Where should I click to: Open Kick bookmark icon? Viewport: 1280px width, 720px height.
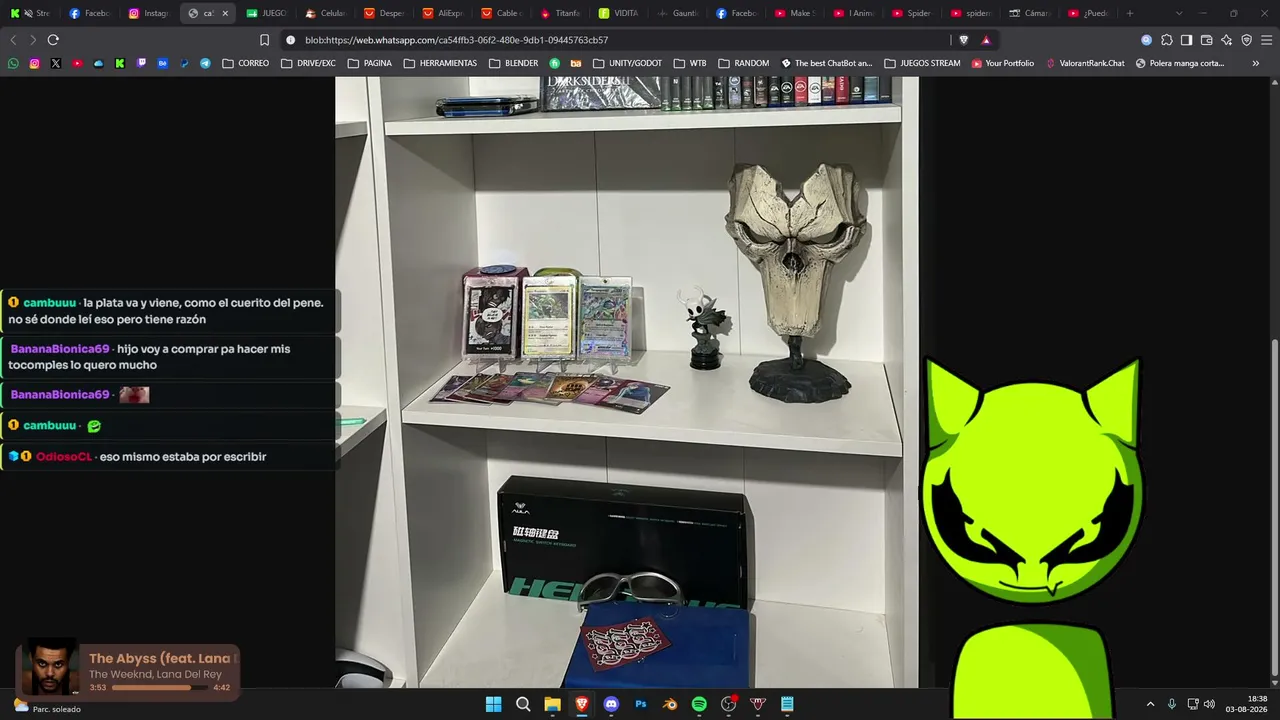120,63
